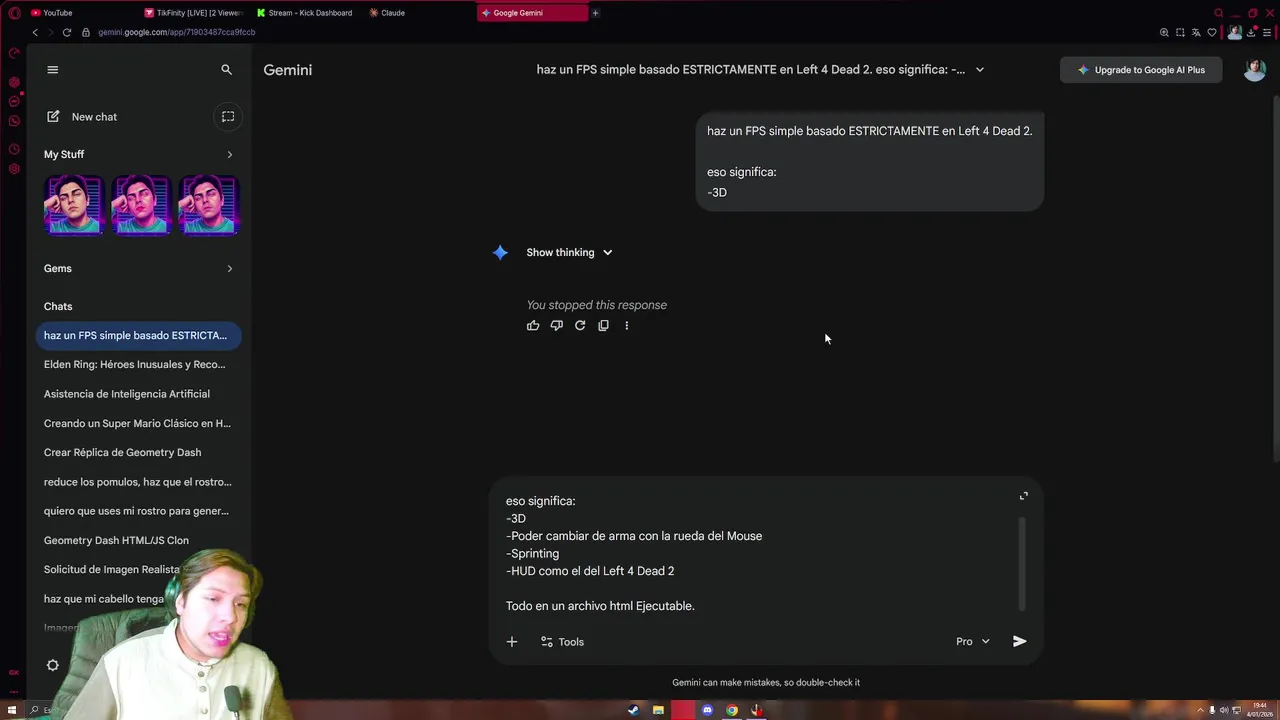
Task: Switch to Claude browser tab
Action: [x=419, y=13]
